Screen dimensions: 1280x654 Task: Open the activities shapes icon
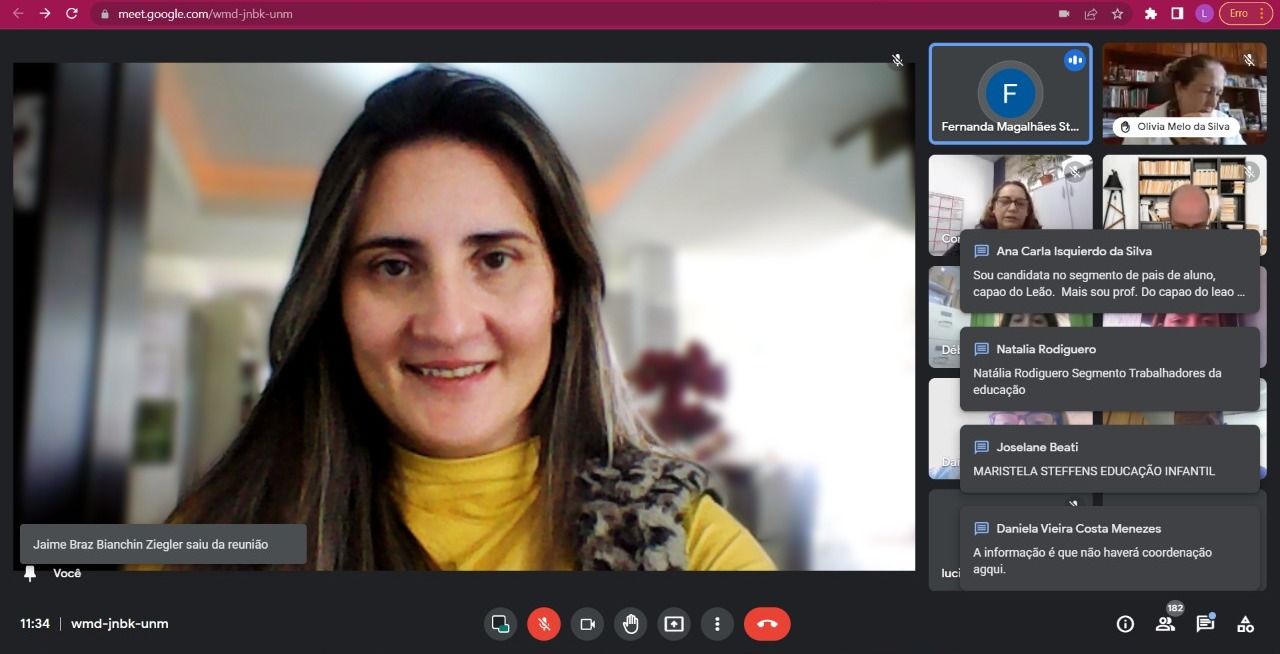tap(1245, 624)
